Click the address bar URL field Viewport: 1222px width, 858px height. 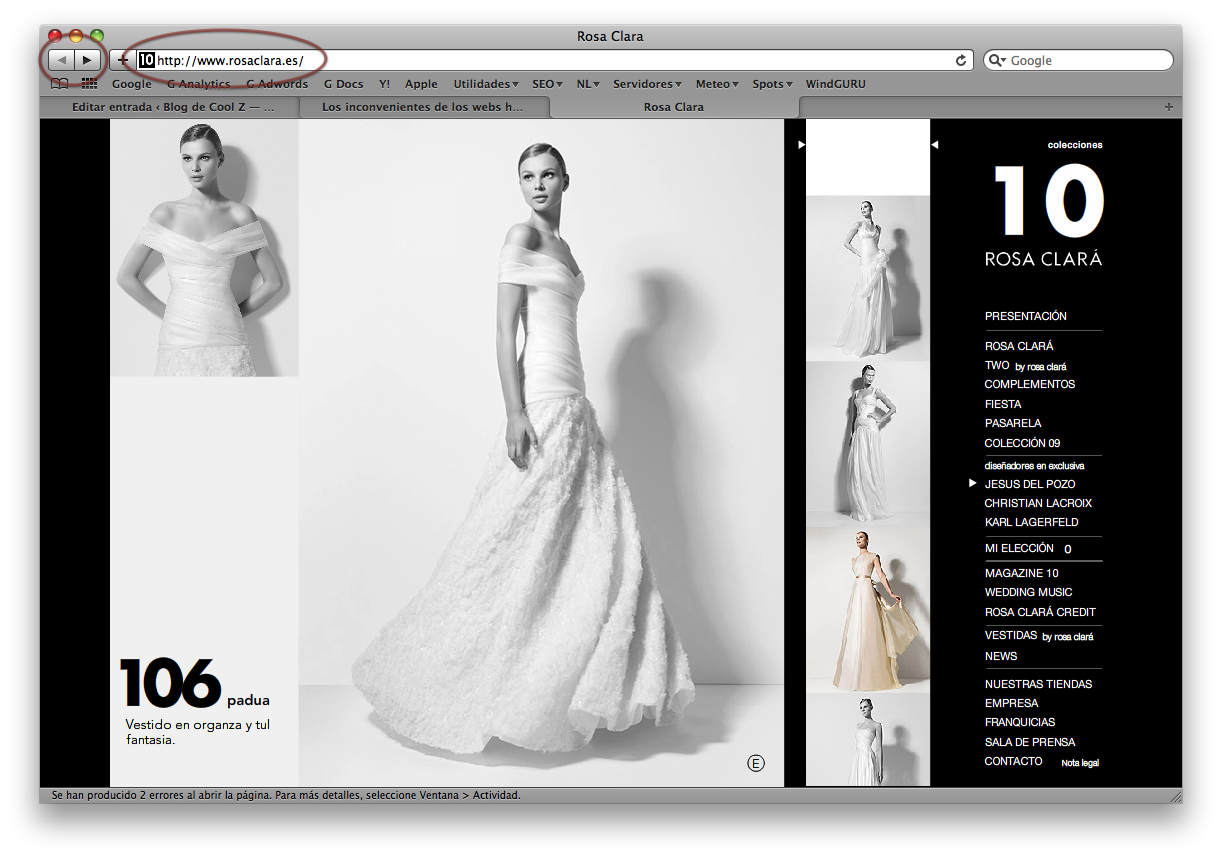555,60
